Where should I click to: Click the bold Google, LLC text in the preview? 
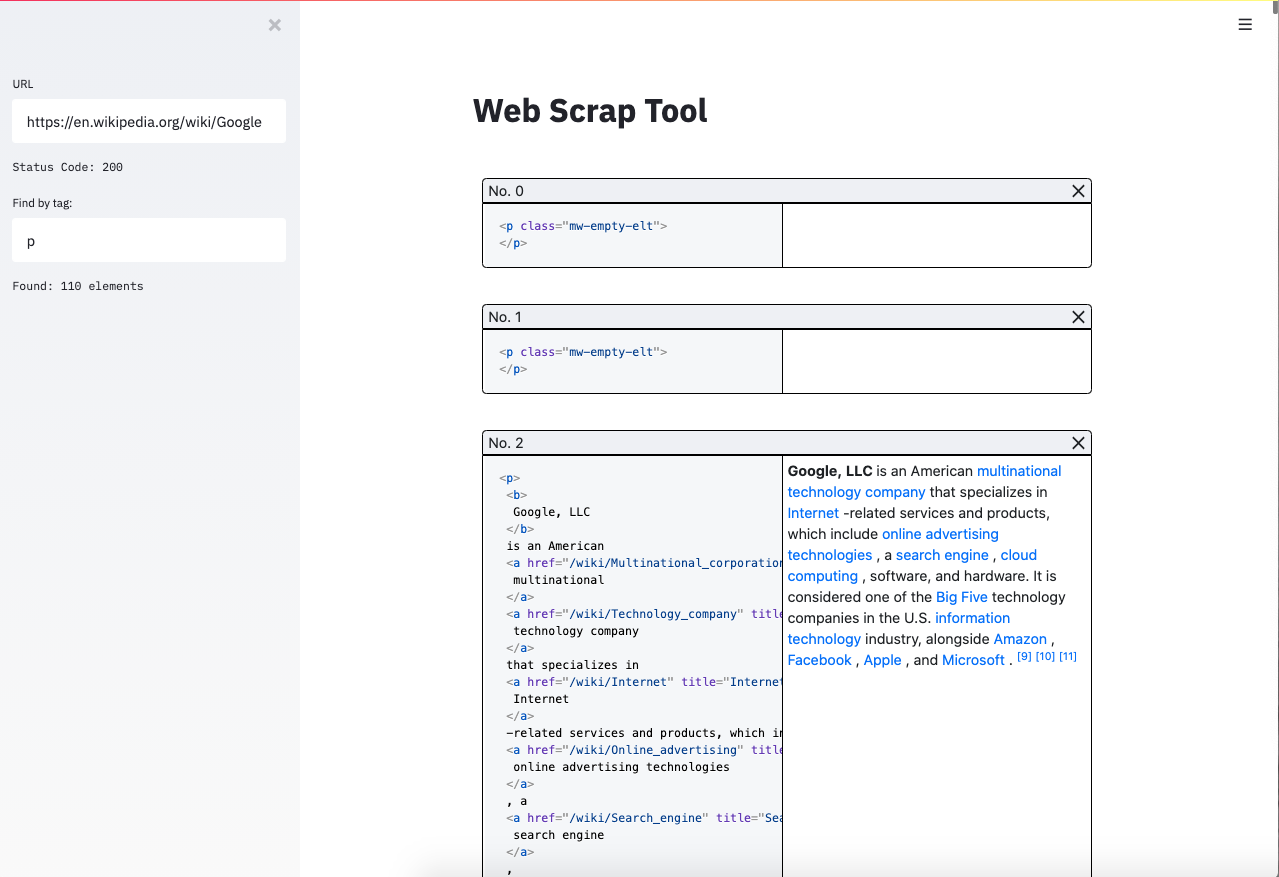(830, 471)
